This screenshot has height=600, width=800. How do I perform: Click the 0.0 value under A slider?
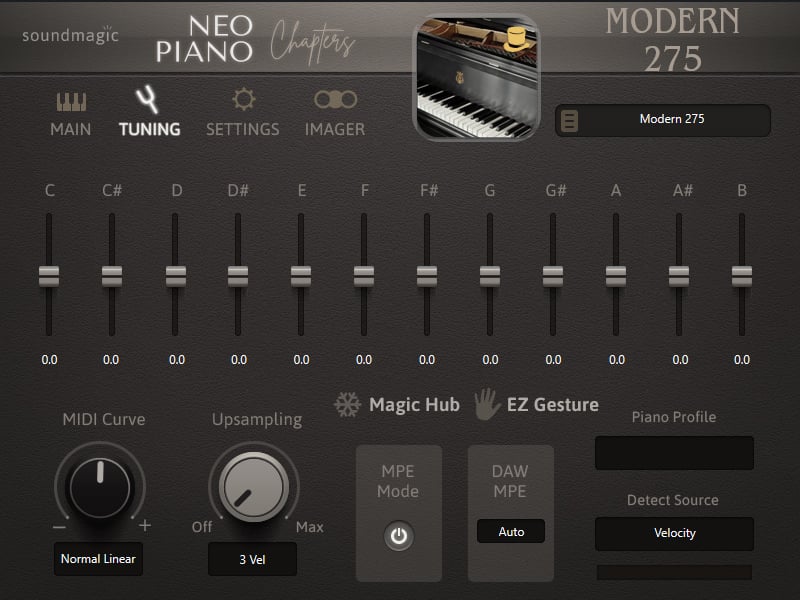(617, 360)
